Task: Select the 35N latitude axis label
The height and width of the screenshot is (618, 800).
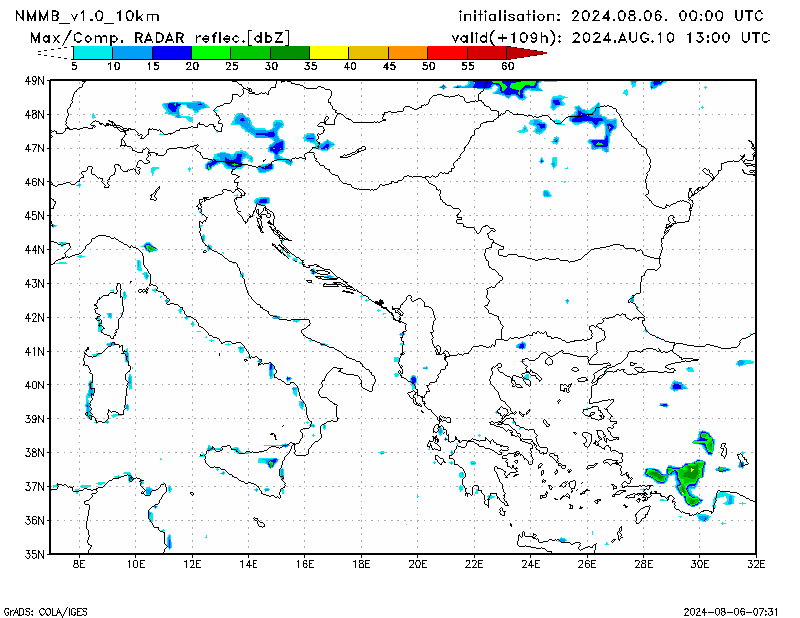Action: tap(35, 553)
